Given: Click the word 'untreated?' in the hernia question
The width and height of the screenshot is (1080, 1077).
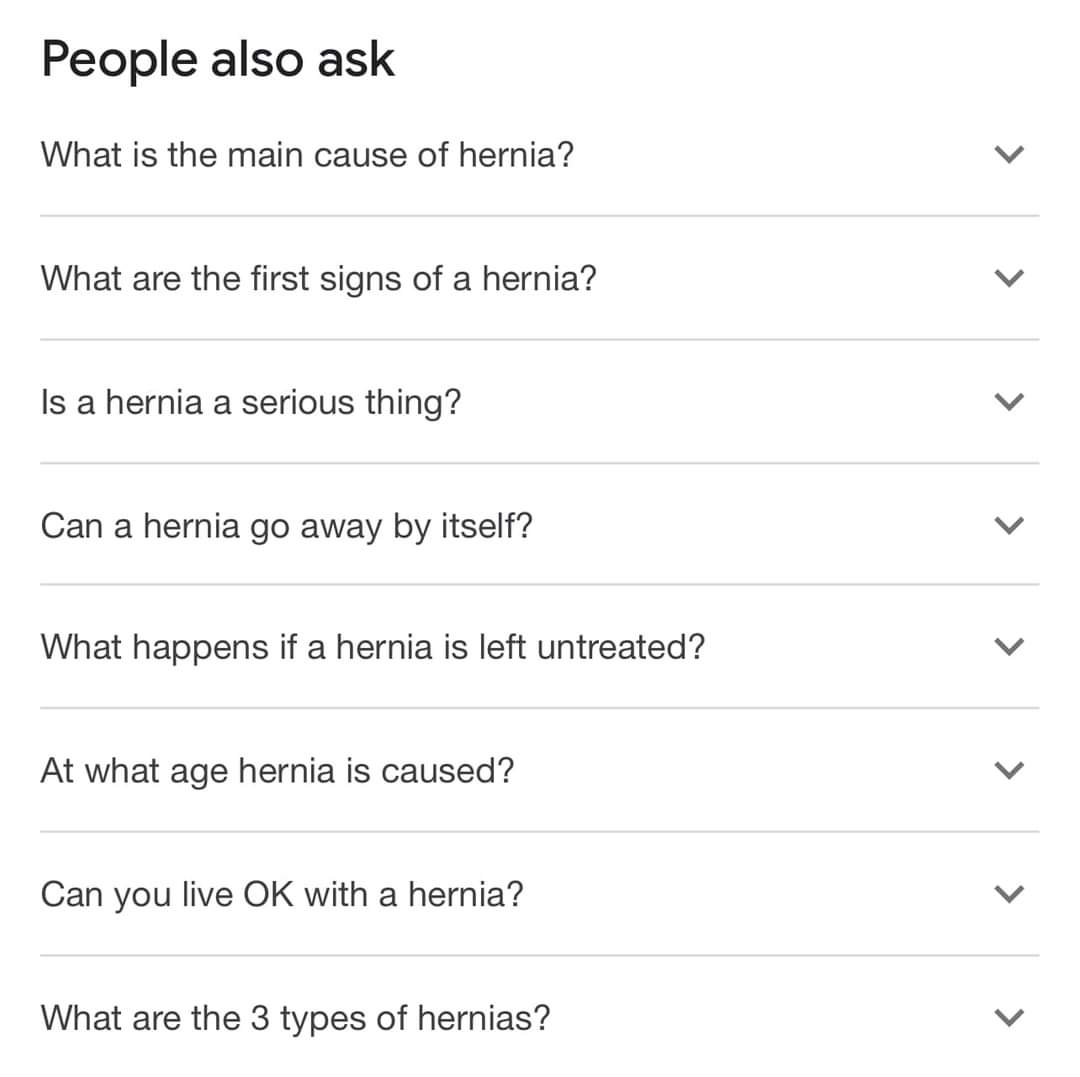Looking at the screenshot, I should (x=620, y=648).
